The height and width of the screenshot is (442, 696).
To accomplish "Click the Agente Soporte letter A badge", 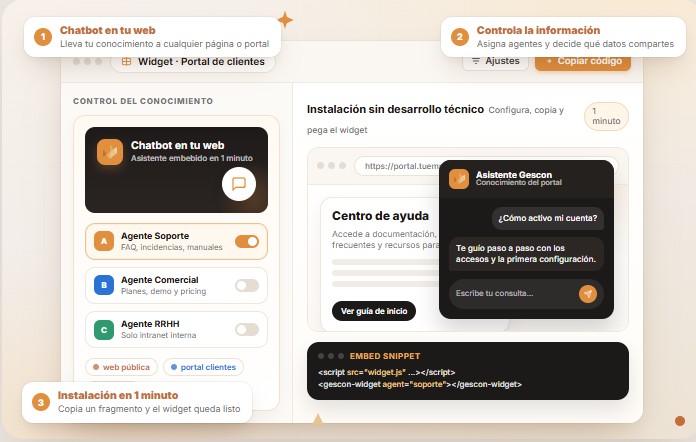I will click(x=103, y=241).
